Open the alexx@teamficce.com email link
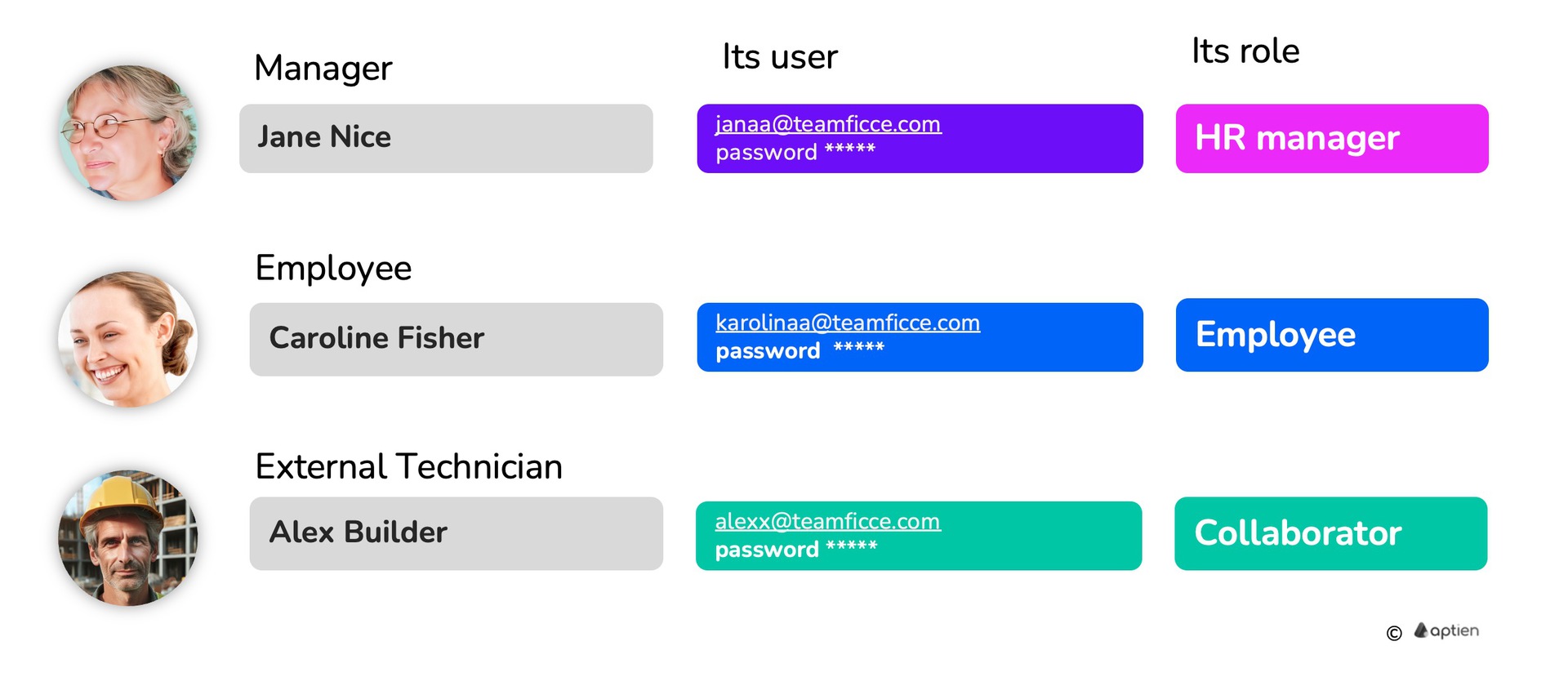This screenshot has width=1568, height=686. pos(827,521)
